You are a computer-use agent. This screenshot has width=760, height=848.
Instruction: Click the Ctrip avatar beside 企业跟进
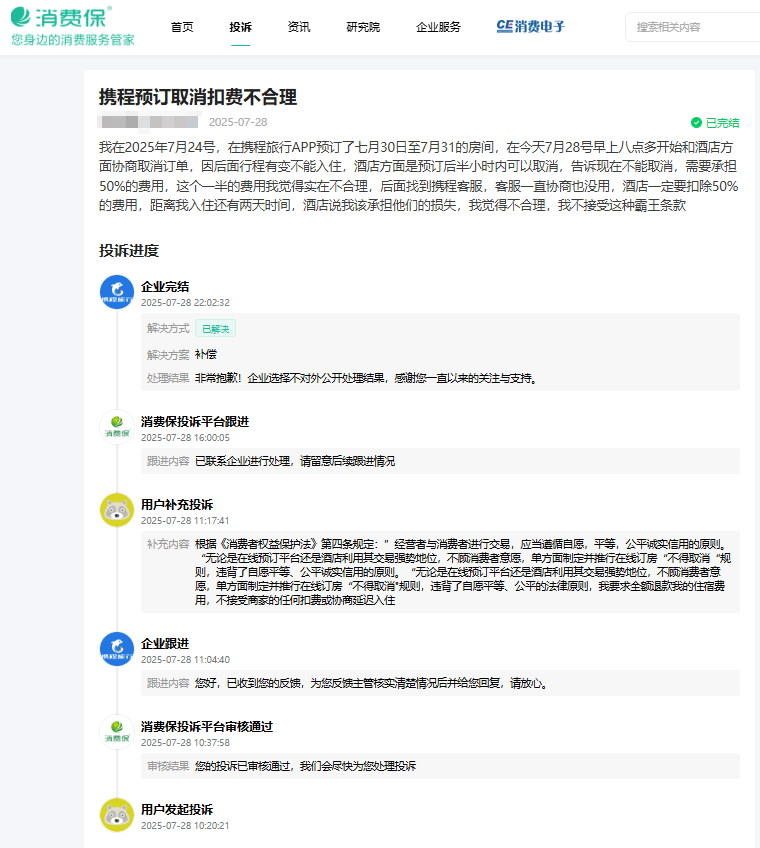tap(117, 649)
